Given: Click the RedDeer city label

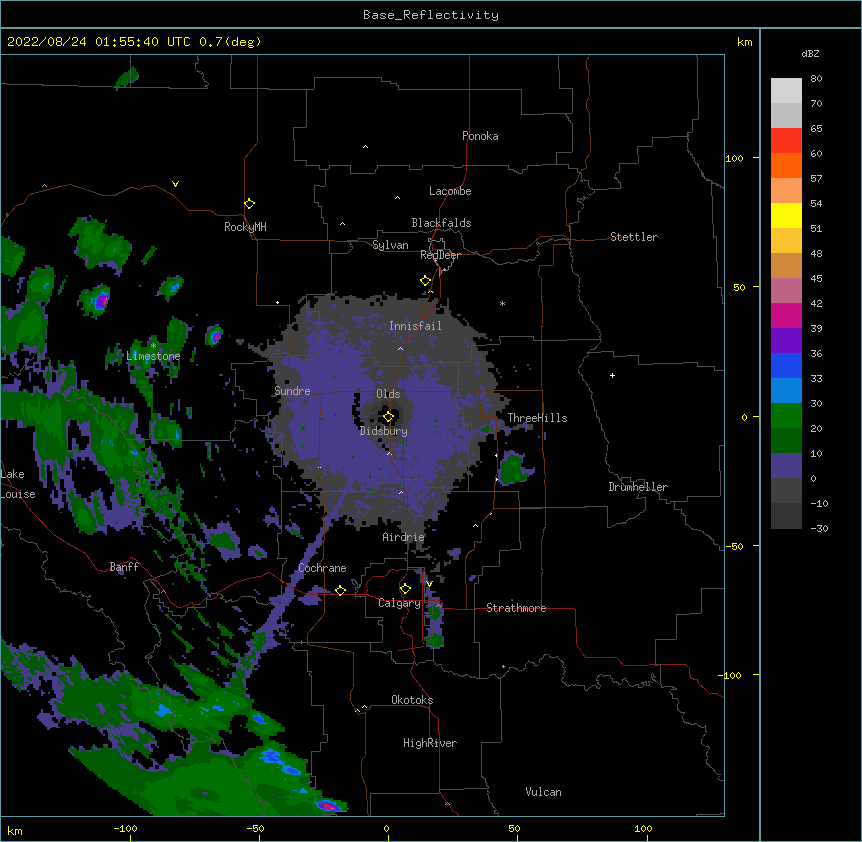Looking at the screenshot, I should click(440, 255).
